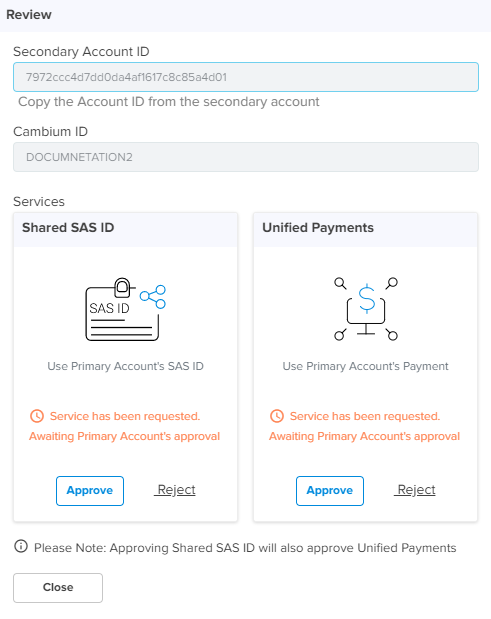Click the blue share icon on SAS ID card
This screenshot has width=491, height=619.
pos(153,296)
